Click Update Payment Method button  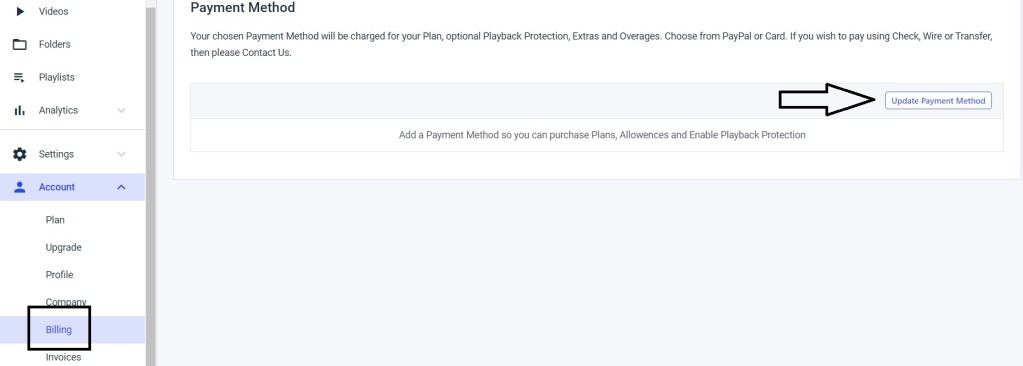pyautogui.click(x=938, y=101)
